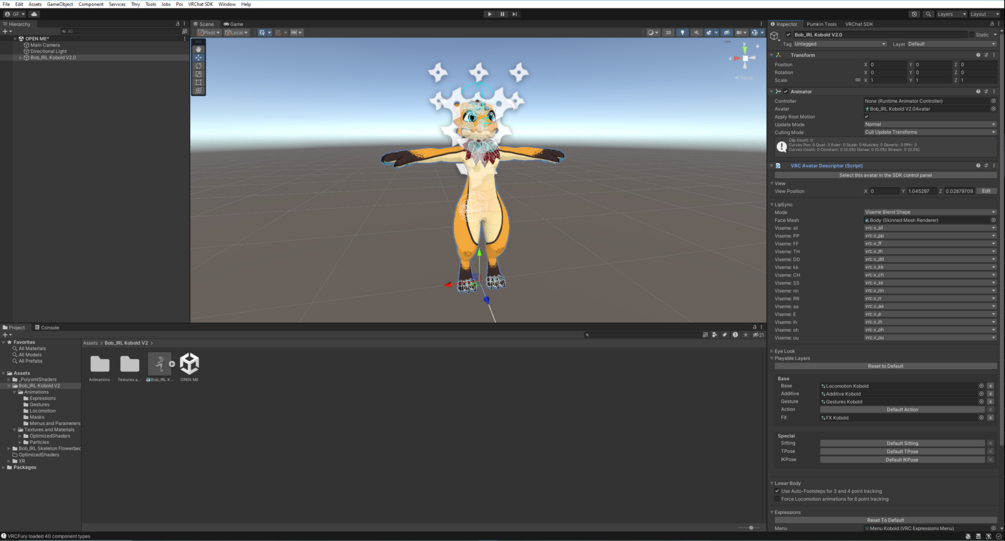Viewport: 1005px width, 541px height.
Task: Toggle Apply Root Motion checkbox
Action: pyautogui.click(x=867, y=117)
